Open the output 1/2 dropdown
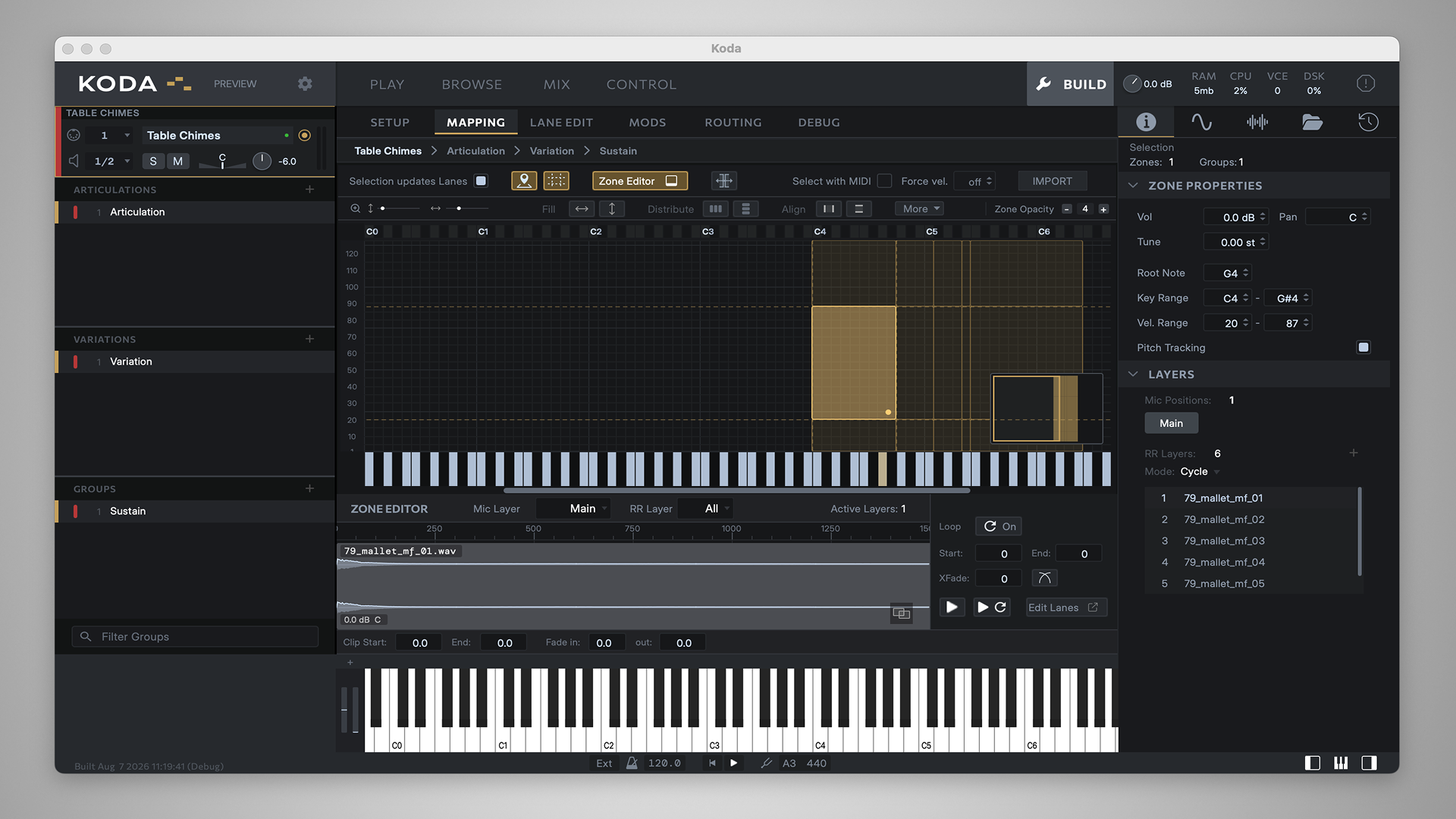1456x819 pixels. (x=112, y=161)
